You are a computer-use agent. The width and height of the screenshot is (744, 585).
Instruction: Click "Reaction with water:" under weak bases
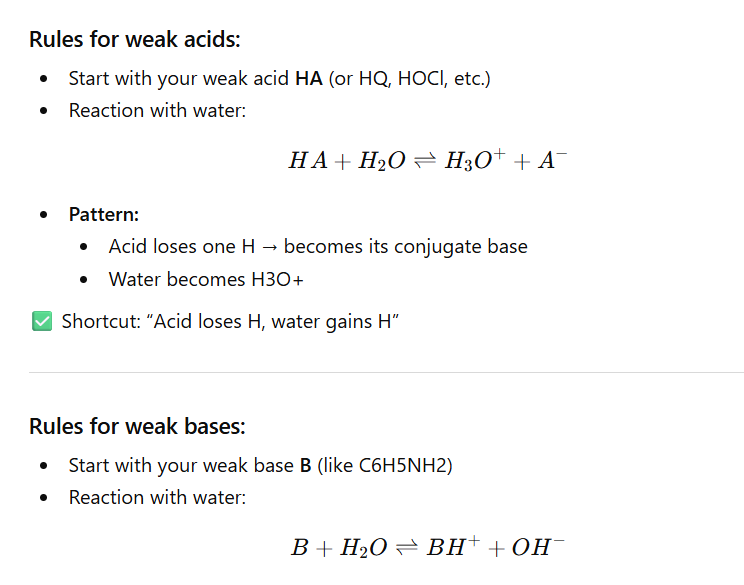157,497
